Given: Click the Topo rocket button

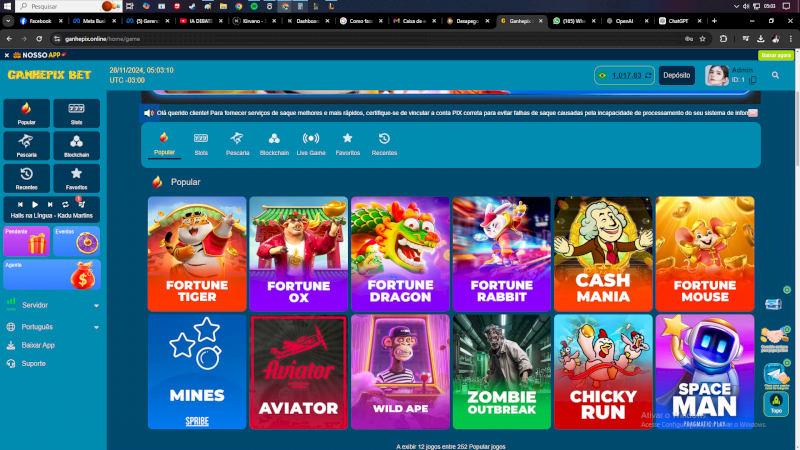Looking at the screenshot, I should (776, 404).
